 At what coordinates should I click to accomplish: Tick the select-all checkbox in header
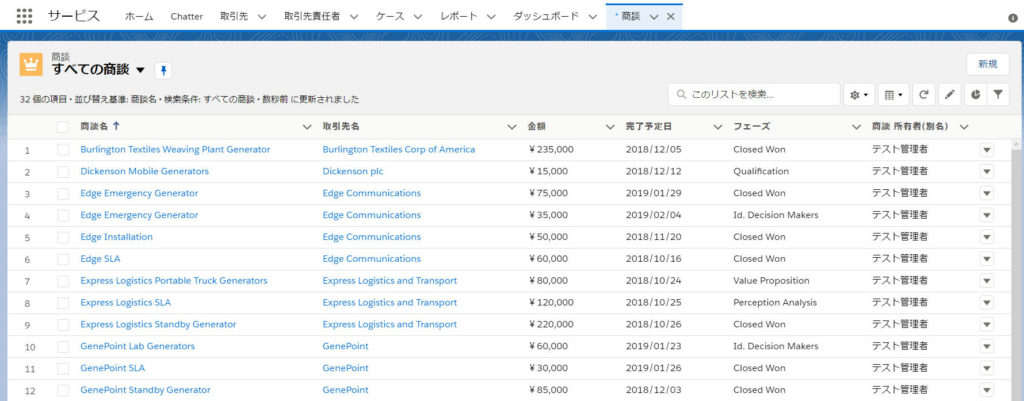(x=63, y=127)
